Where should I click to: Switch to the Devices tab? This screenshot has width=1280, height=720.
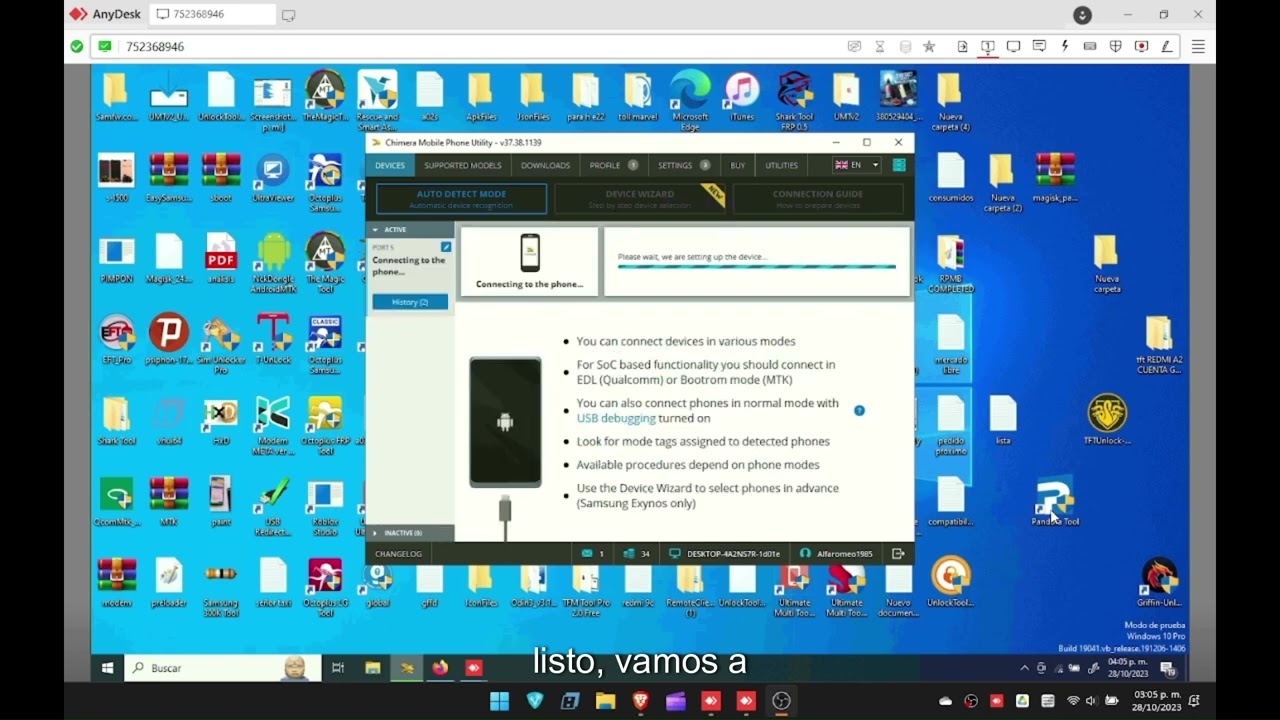tap(390, 165)
